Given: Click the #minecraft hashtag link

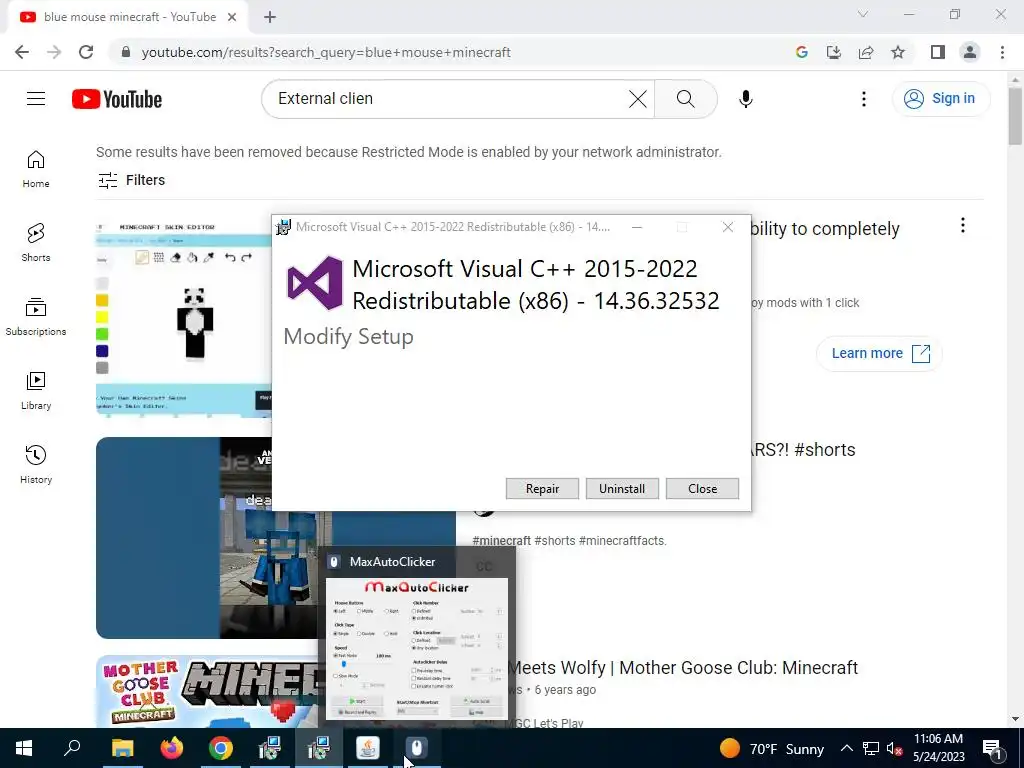Looking at the screenshot, I should [x=501, y=541].
